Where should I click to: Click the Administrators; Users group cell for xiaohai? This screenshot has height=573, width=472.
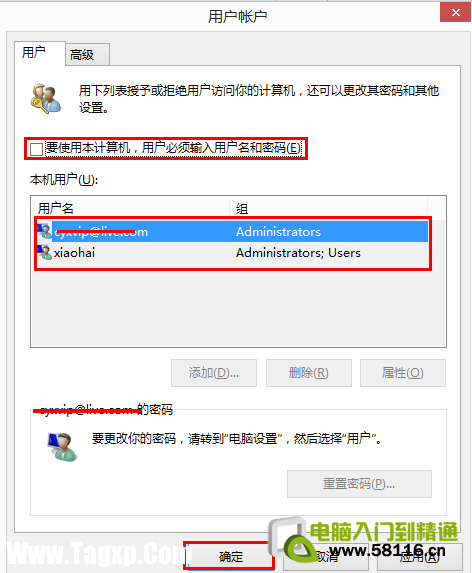298,253
